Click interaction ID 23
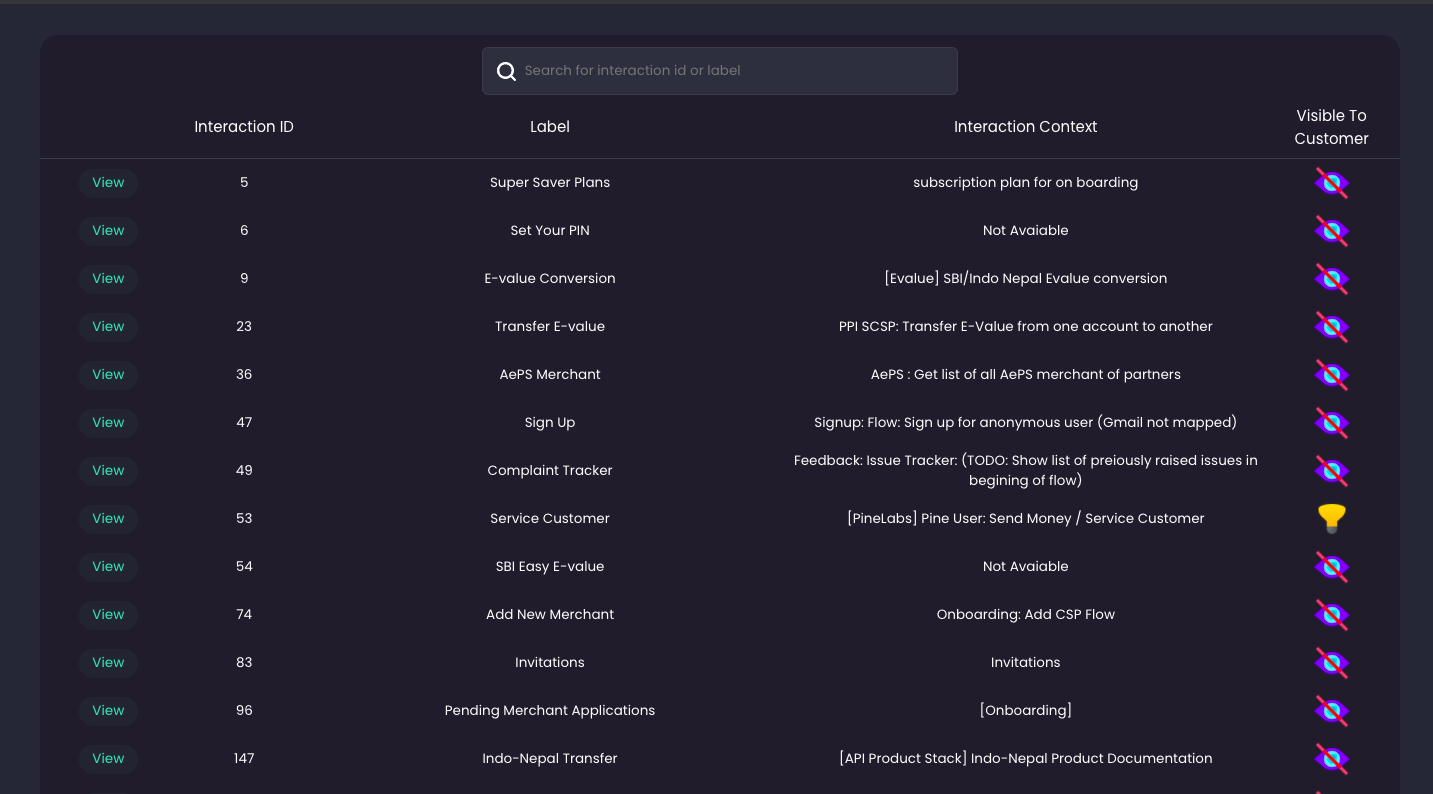Image resolution: width=1433 pixels, height=794 pixels. [244, 327]
